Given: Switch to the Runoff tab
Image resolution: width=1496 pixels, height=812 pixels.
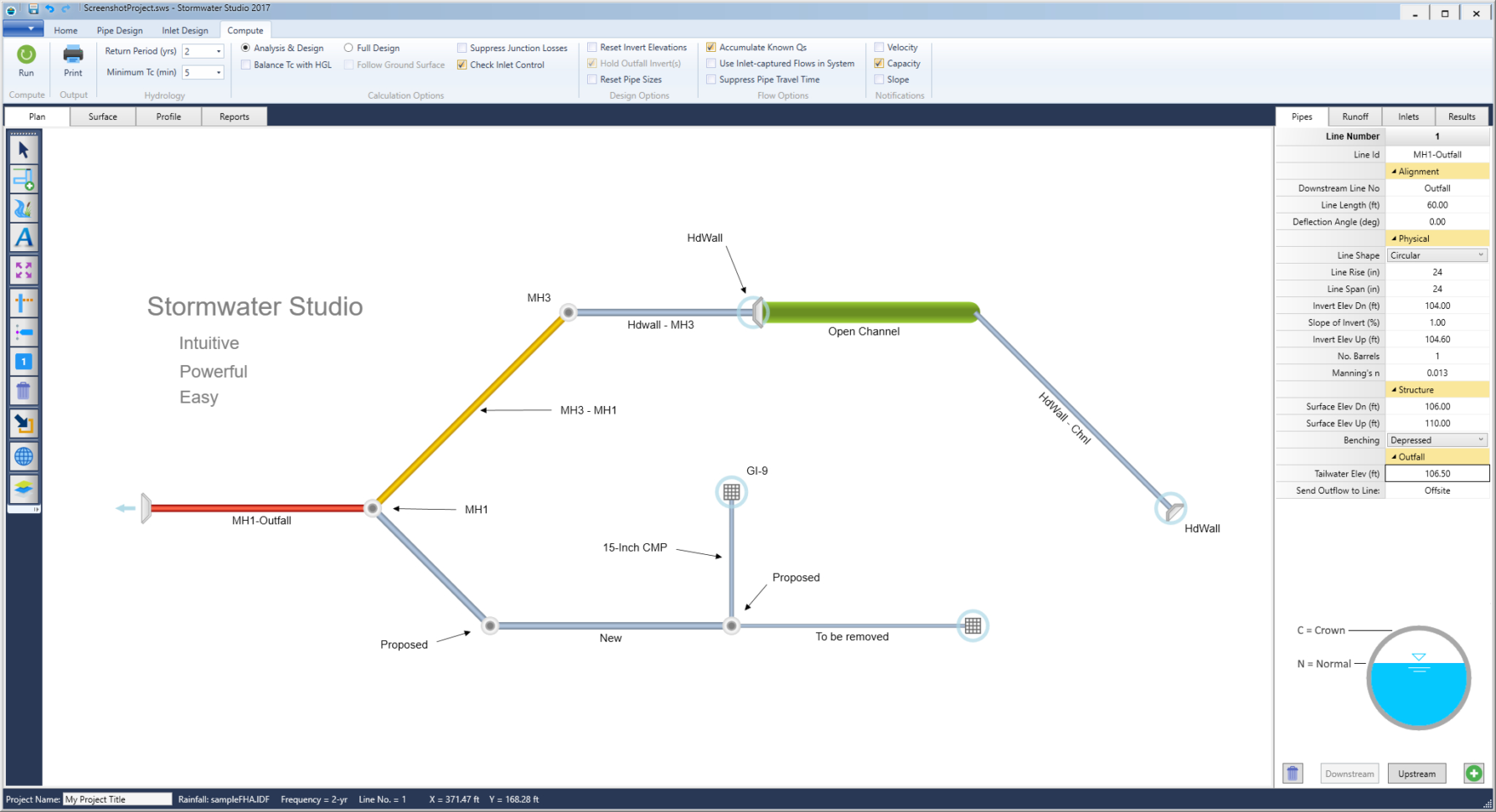Looking at the screenshot, I should 1354,116.
